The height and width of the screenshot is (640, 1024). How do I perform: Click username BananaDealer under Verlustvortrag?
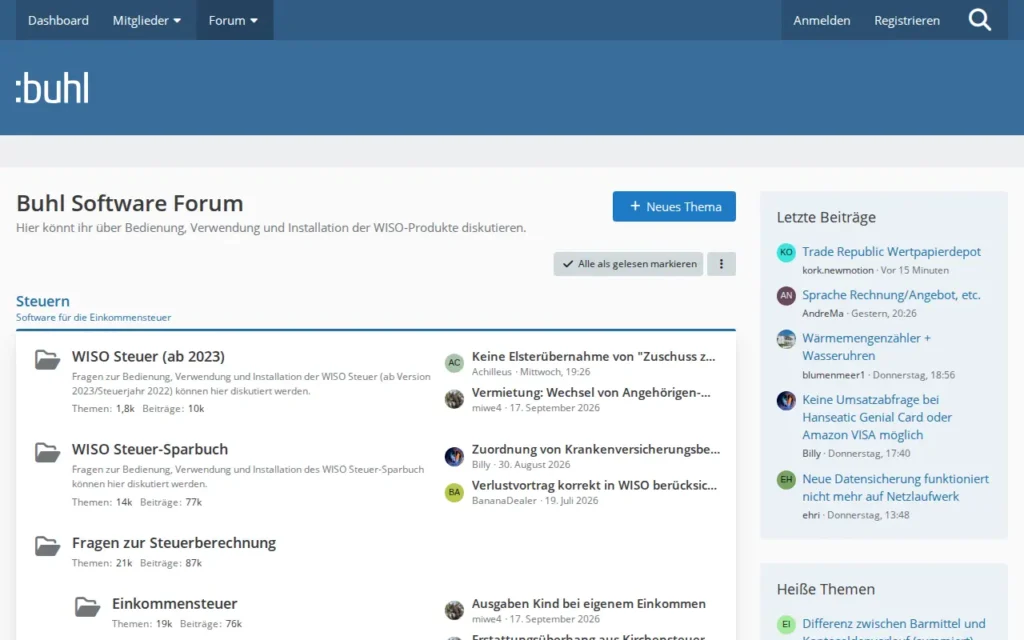click(504, 500)
